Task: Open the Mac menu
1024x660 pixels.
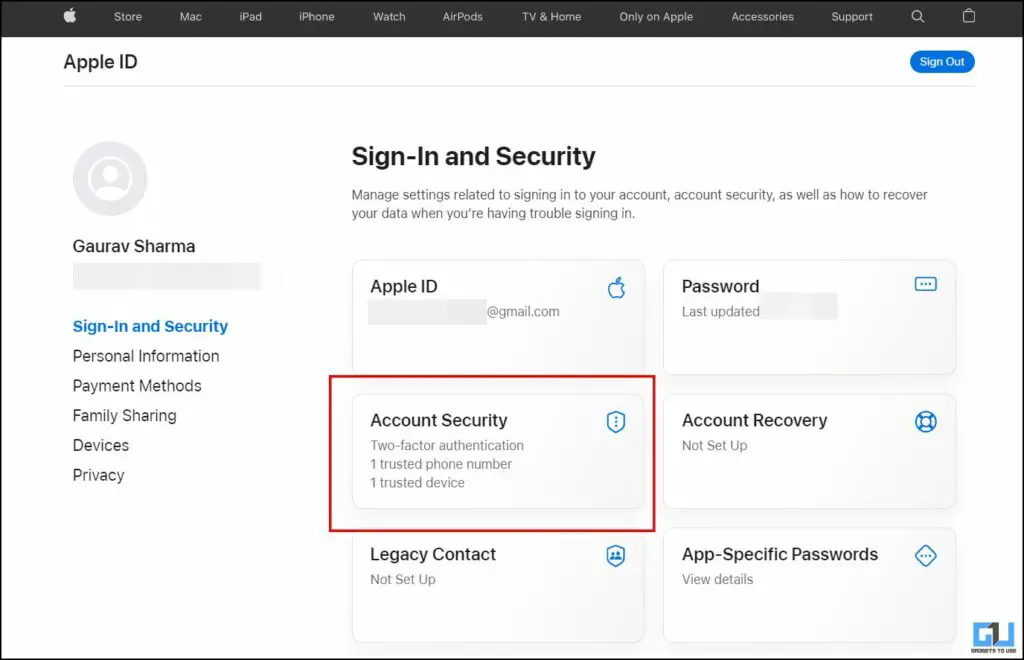Action: [x=191, y=17]
